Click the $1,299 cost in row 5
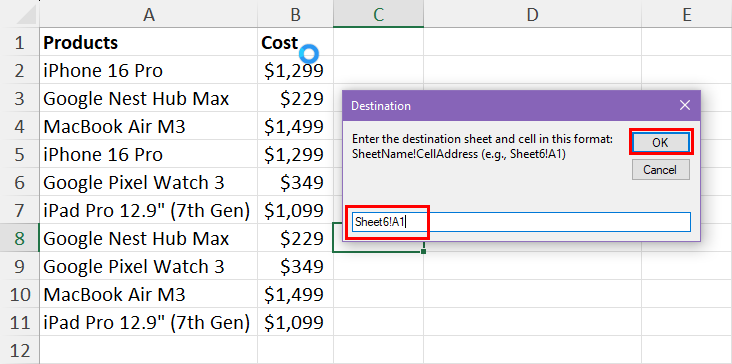This screenshot has width=732, height=364. tap(295, 154)
